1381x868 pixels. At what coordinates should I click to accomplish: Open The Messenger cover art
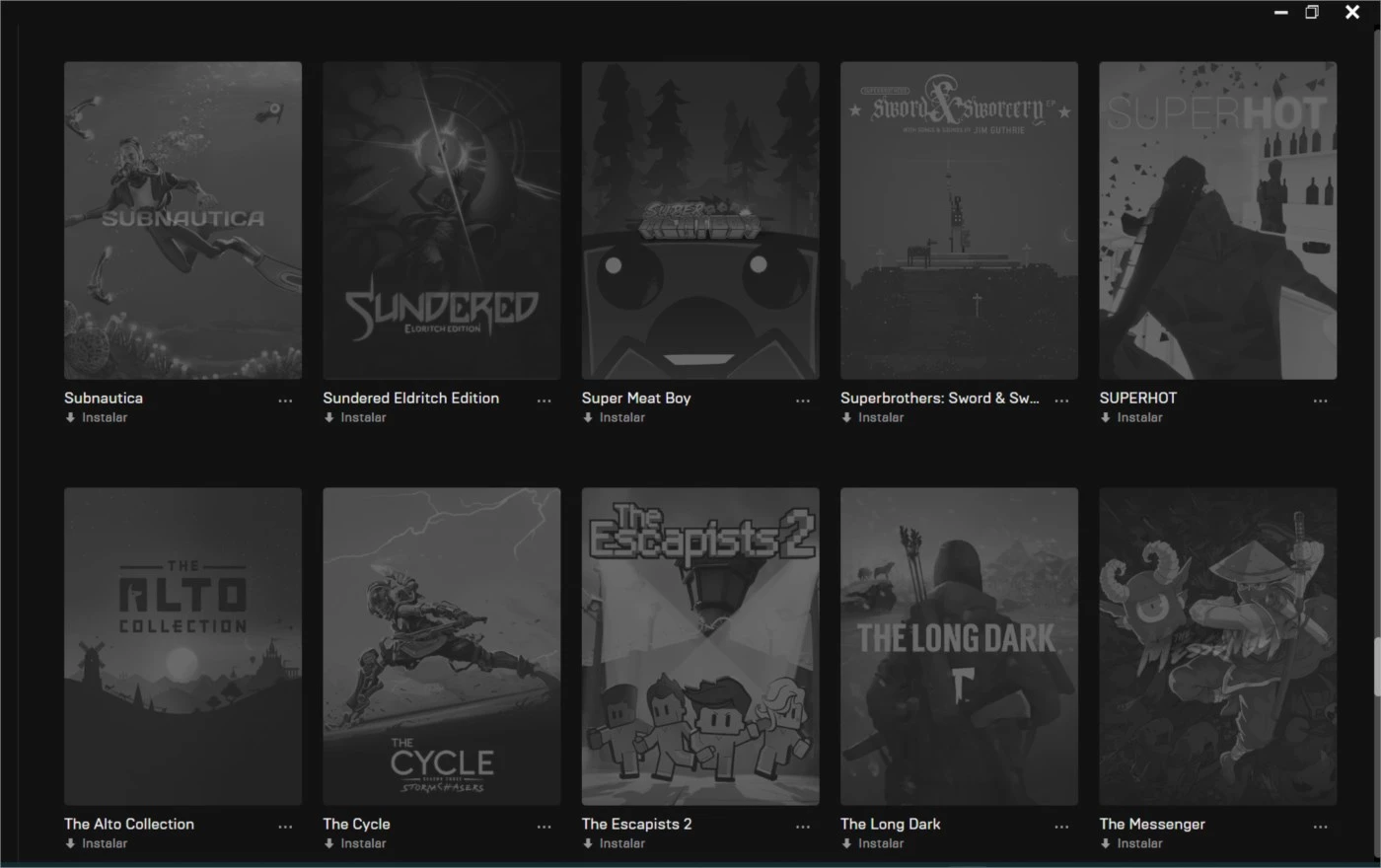pyautogui.click(x=1218, y=646)
